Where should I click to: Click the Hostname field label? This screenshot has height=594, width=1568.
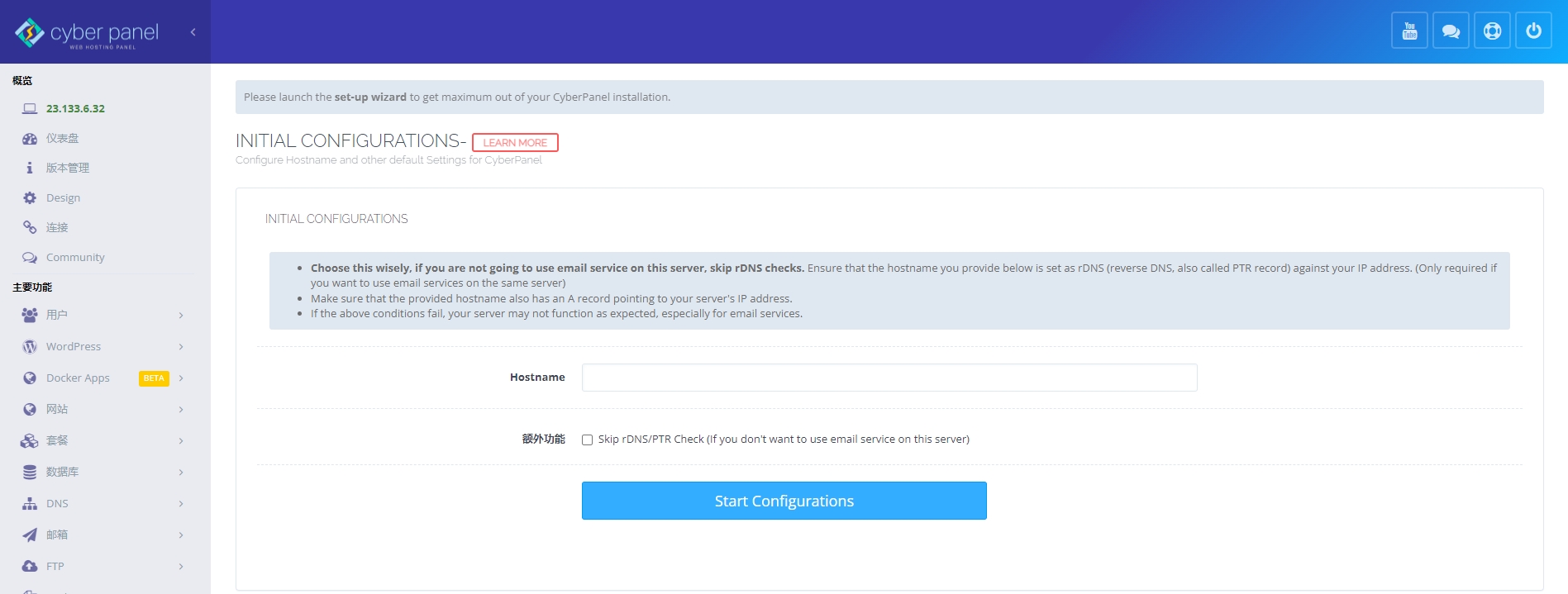coord(537,378)
